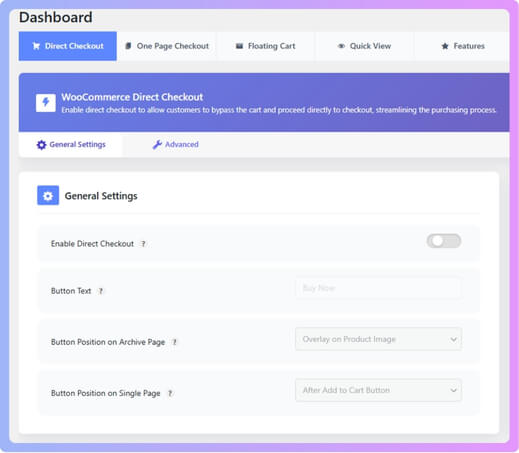519x453 pixels.
Task: Open the Overlay on Product Image dropdown
Action: pos(378,339)
